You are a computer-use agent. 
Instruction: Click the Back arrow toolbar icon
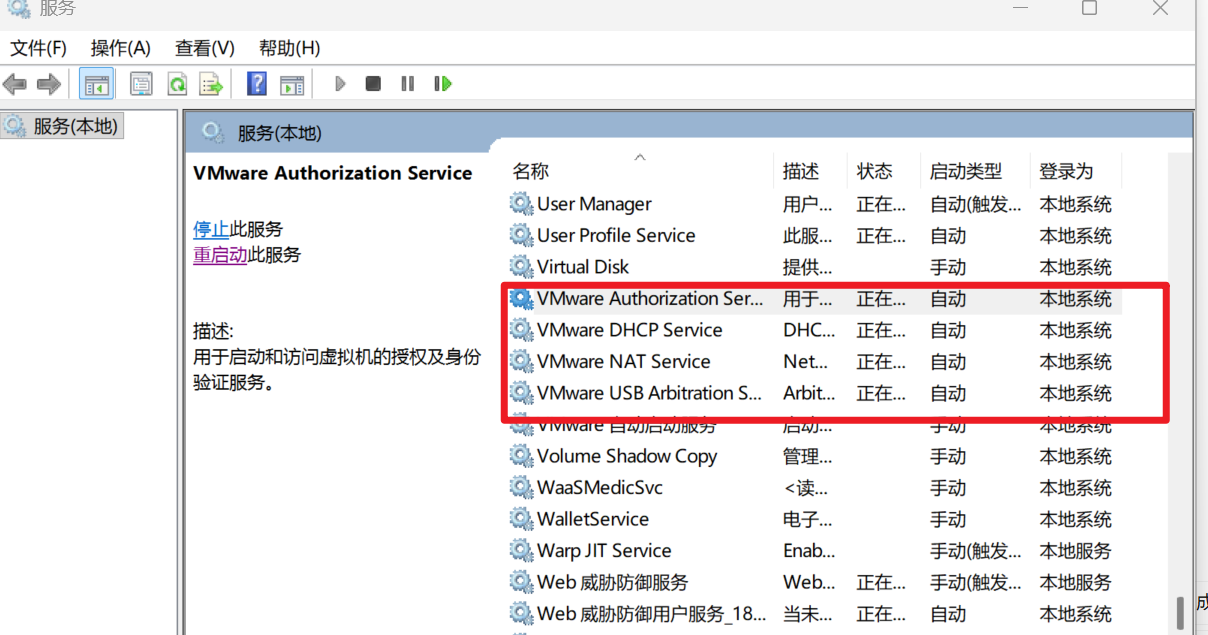[15, 84]
